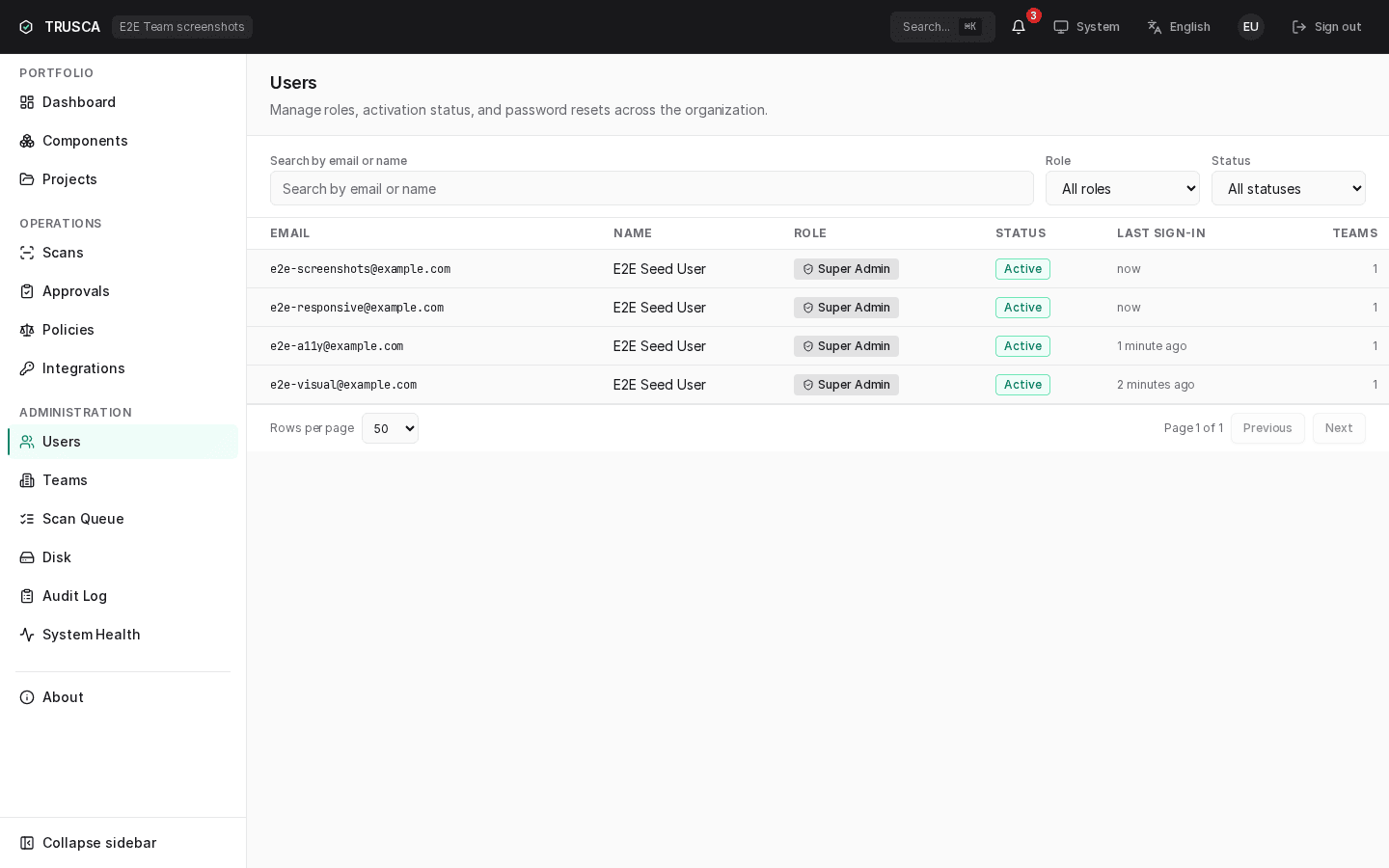This screenshot has height=868, width=1389.
Task: Open the Role filter dropdown
Action: [x=1123, y=188]
